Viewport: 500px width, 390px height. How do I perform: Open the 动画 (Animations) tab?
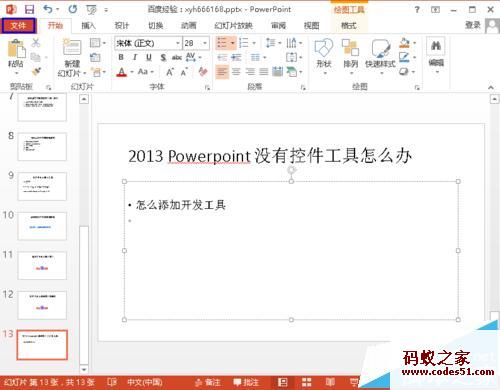pos(189,25)
